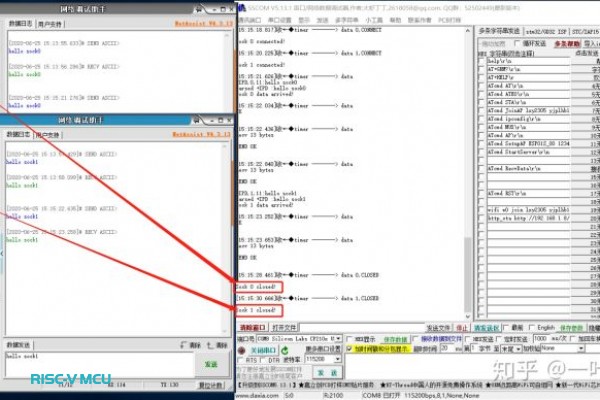The image size is (600, 400).
Task: Click the 清发送区 button
Action: [486, 328]
